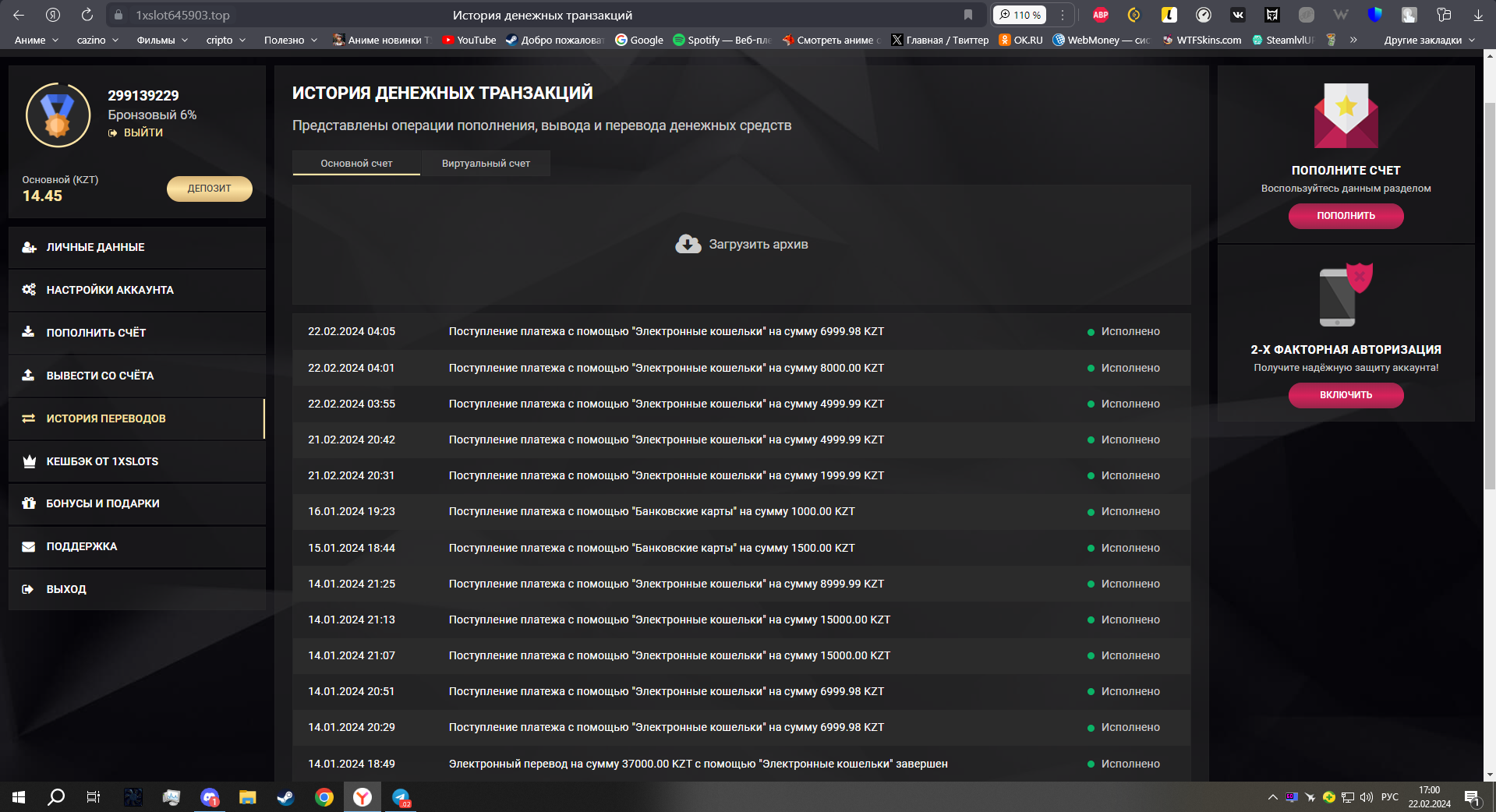
Task: Click the Поддержка envelope icon
Action: point(29,546)
